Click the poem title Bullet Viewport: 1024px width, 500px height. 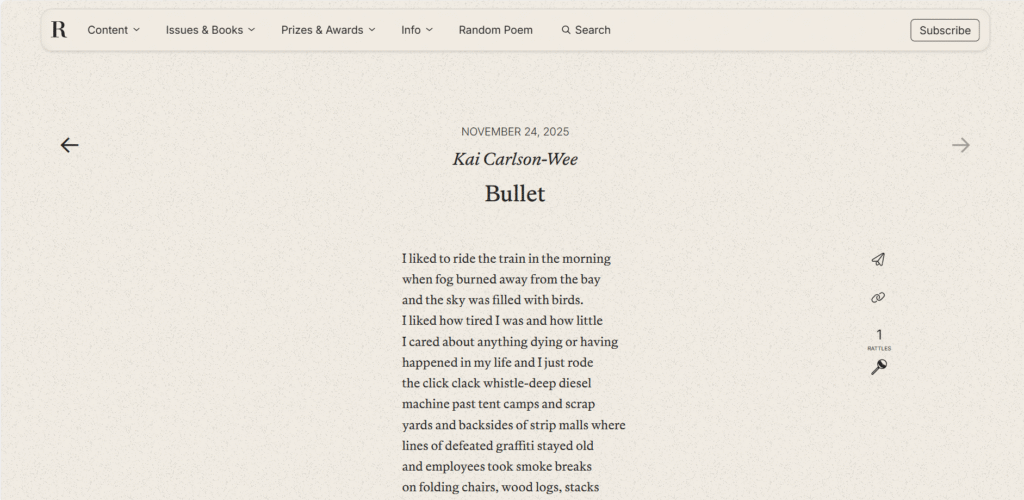coord(515,194)
